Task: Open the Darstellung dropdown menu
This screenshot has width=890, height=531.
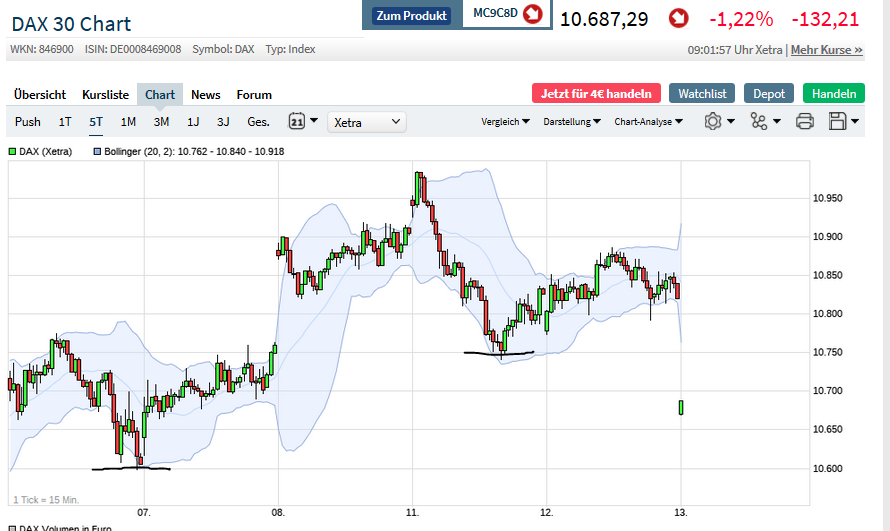Action: pyautogui.click(x=571, y=122)
